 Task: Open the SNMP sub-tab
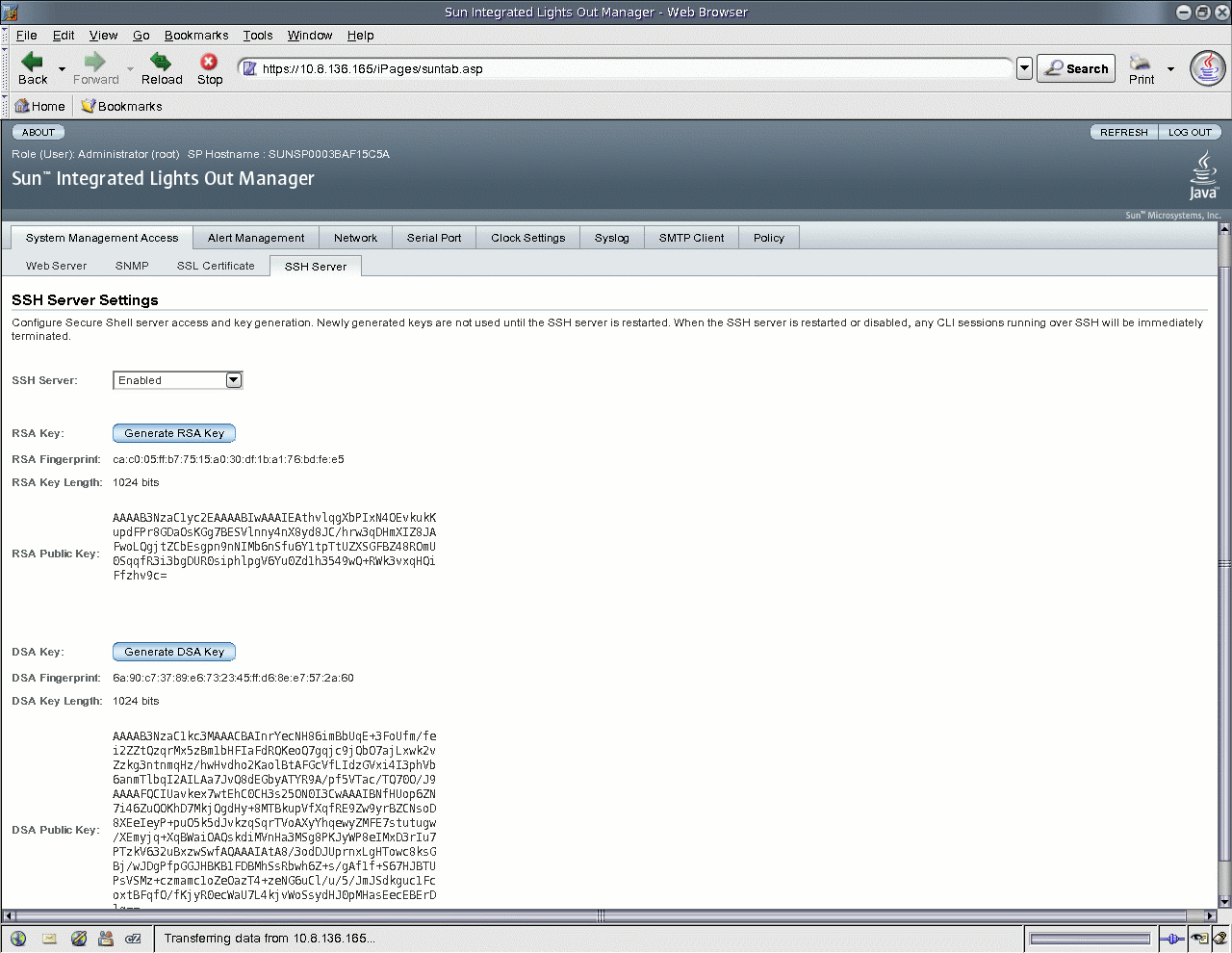click(x=132, y=266)
